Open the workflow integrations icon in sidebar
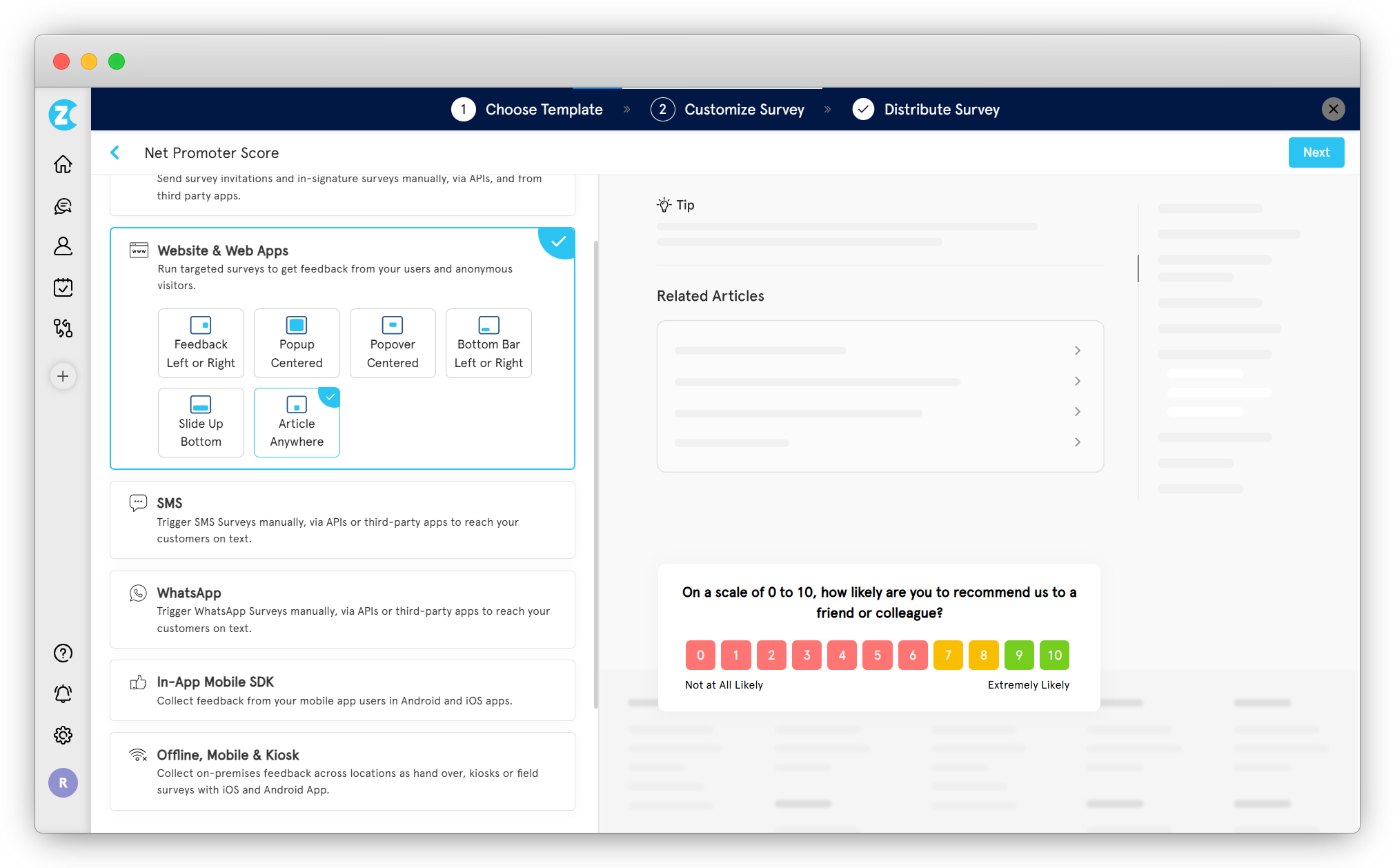 (x=63, y=328)
